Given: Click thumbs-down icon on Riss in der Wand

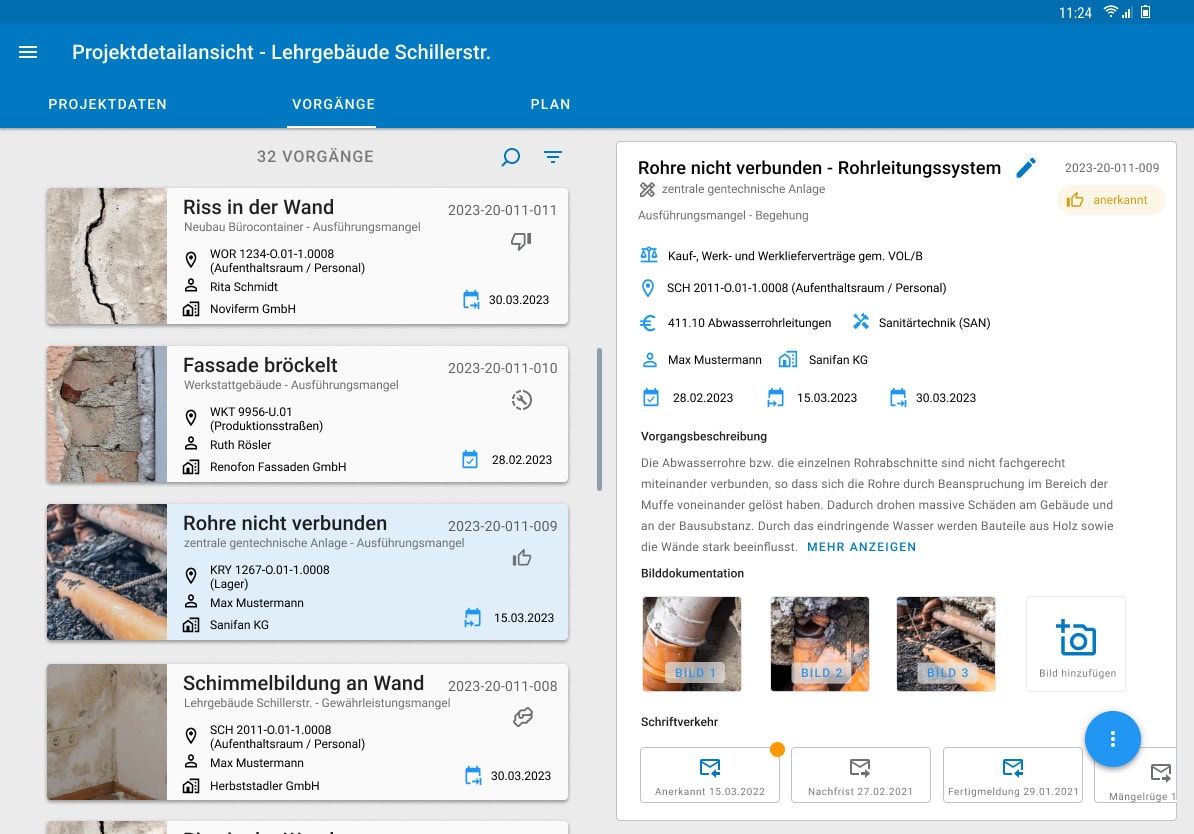Looking at the screenshot, I should 522,241.
